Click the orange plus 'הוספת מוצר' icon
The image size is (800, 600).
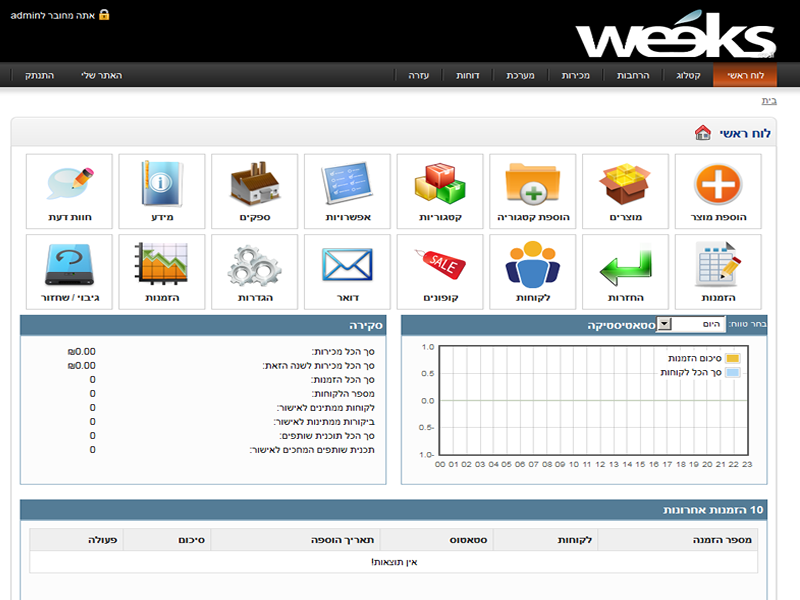click(718, 185)
